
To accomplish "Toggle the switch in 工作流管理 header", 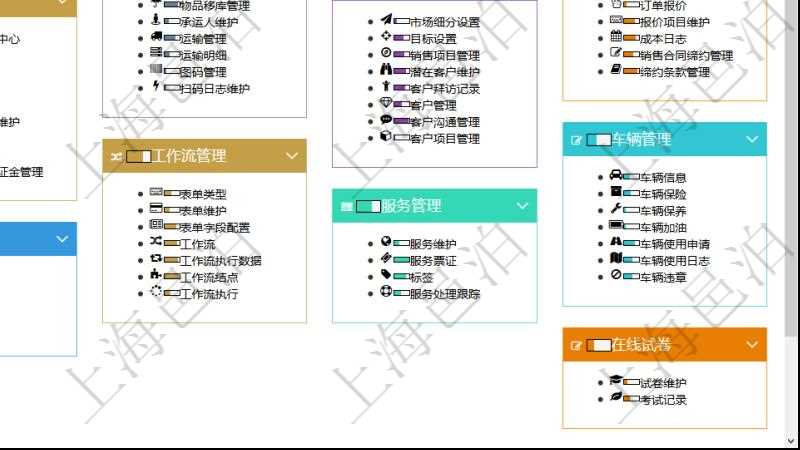I will (139, 156).
